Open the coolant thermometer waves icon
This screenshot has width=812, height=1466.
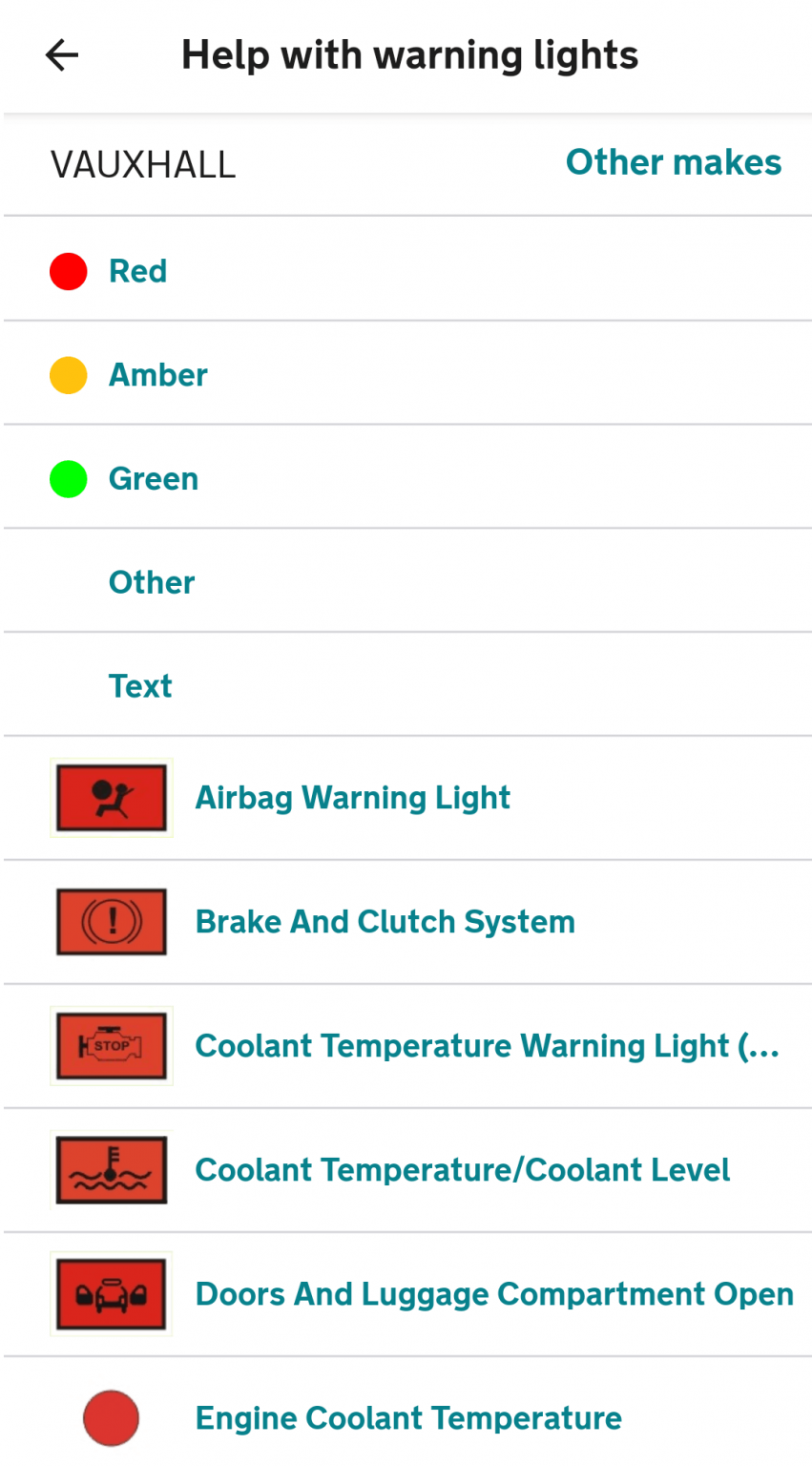[x=112, y=1170]
